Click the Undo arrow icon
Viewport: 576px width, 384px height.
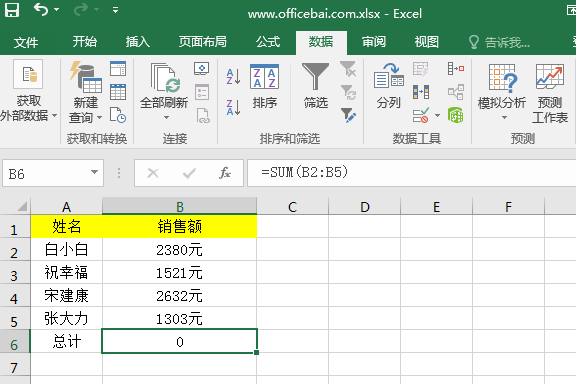41,9
